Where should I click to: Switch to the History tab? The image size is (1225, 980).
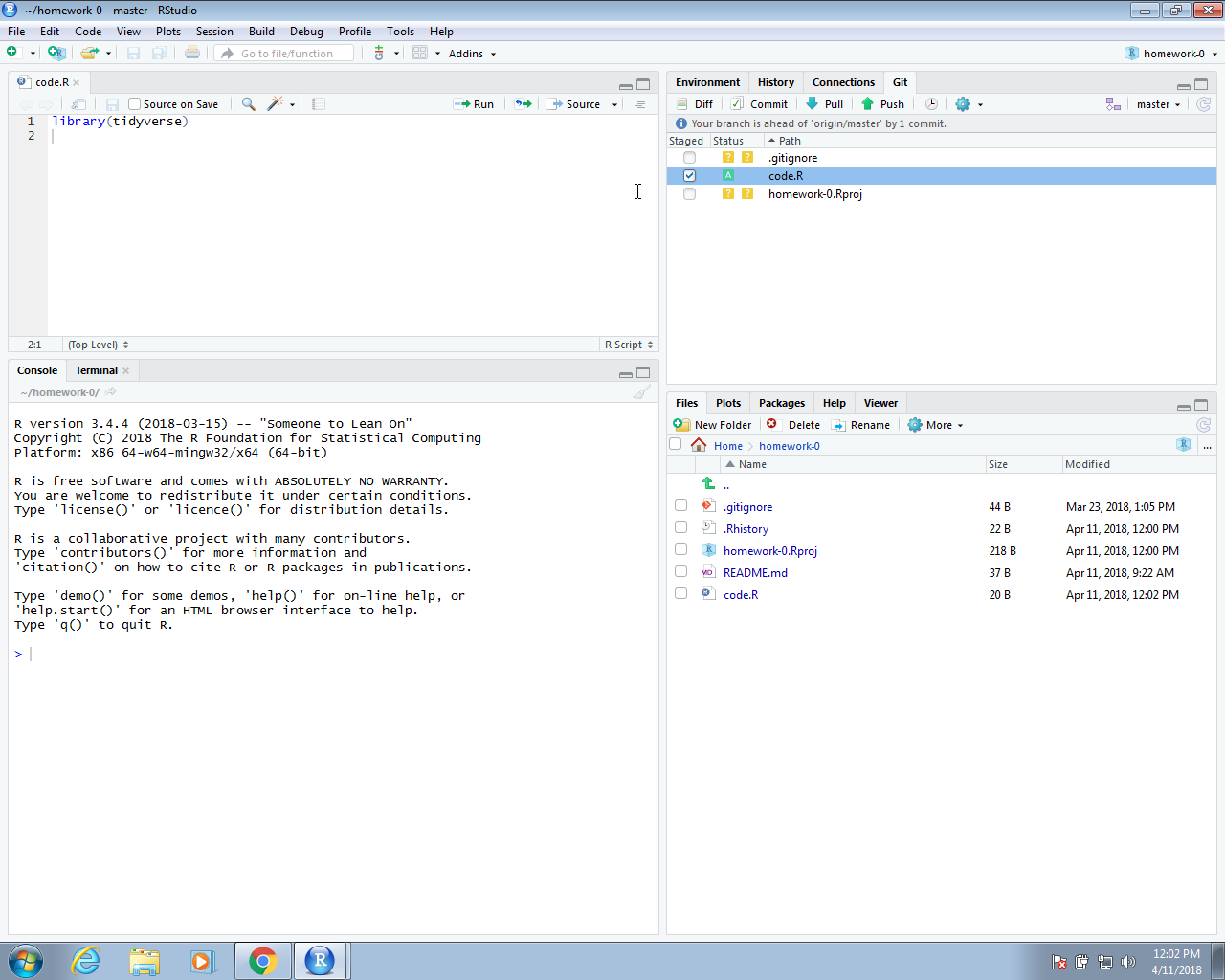(776, 82)
